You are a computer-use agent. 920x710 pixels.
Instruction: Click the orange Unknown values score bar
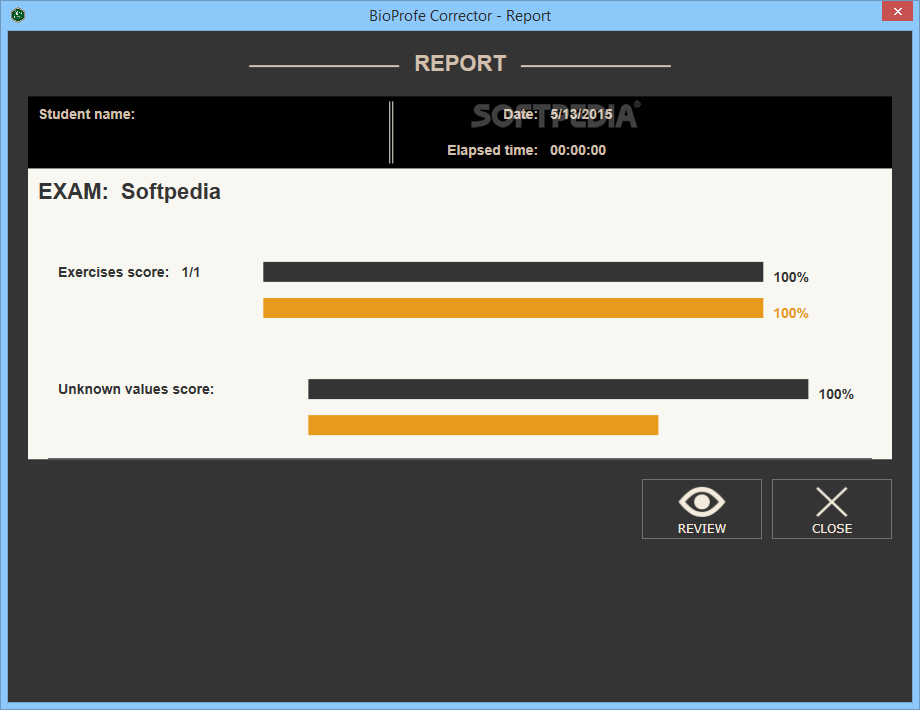point(483,425)
